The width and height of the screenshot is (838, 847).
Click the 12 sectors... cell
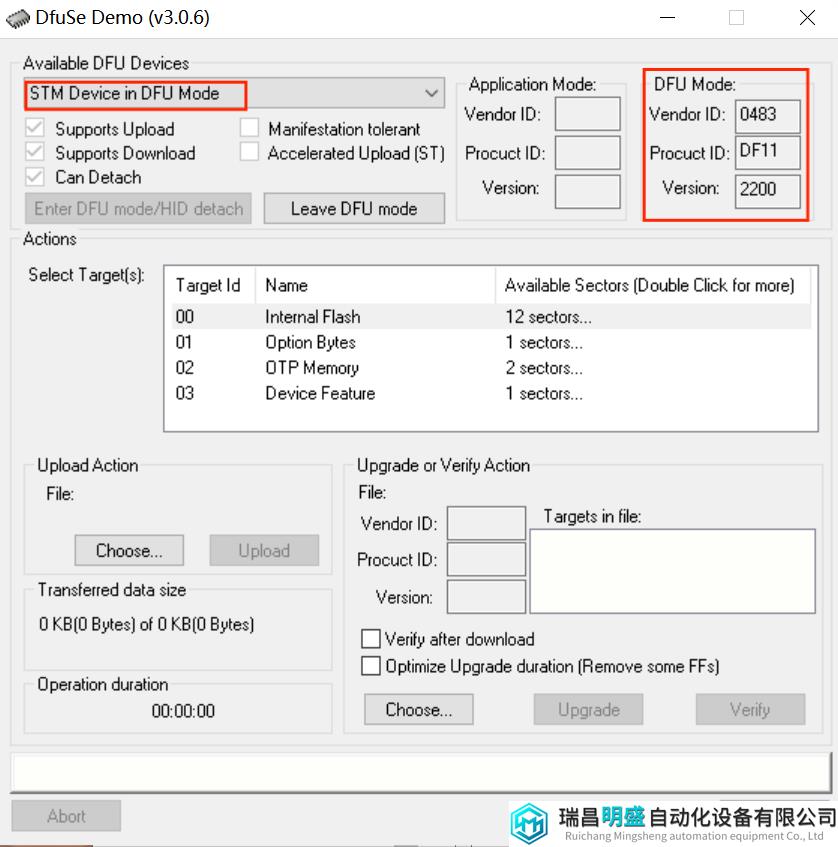click(548, 317)
